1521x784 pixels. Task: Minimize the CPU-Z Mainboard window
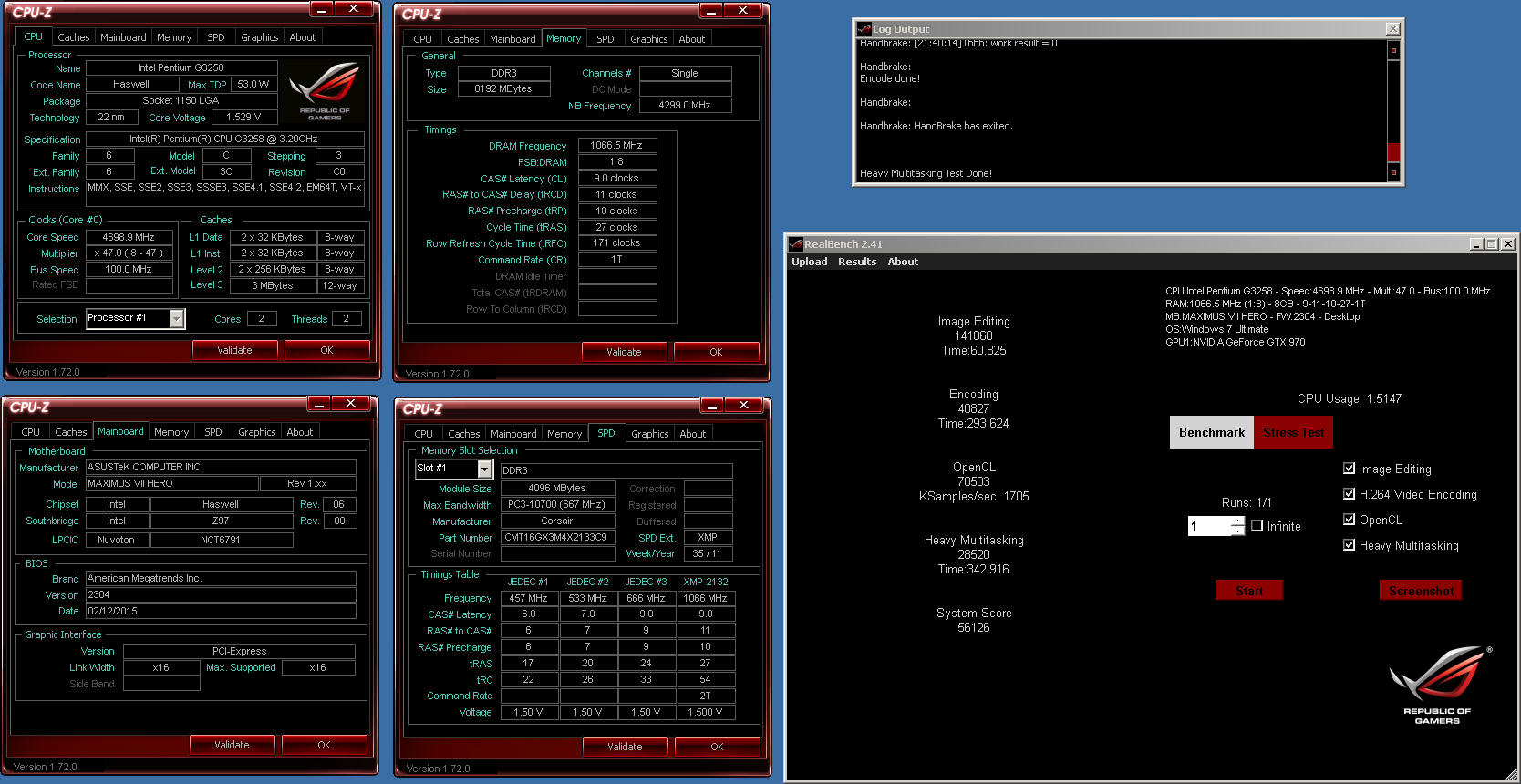click(319, 403)
